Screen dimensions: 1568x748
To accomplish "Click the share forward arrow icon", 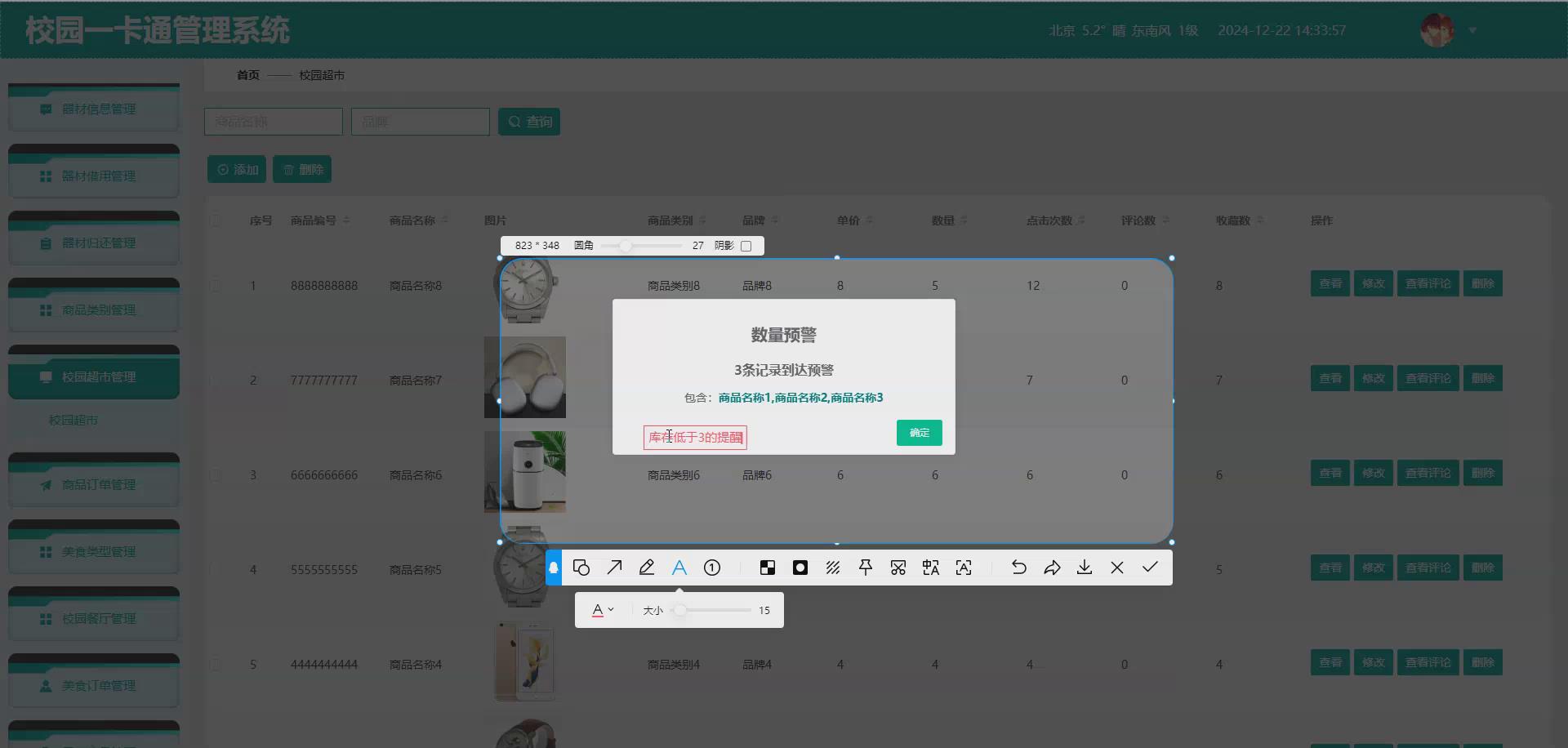I will coord(1052,568).
